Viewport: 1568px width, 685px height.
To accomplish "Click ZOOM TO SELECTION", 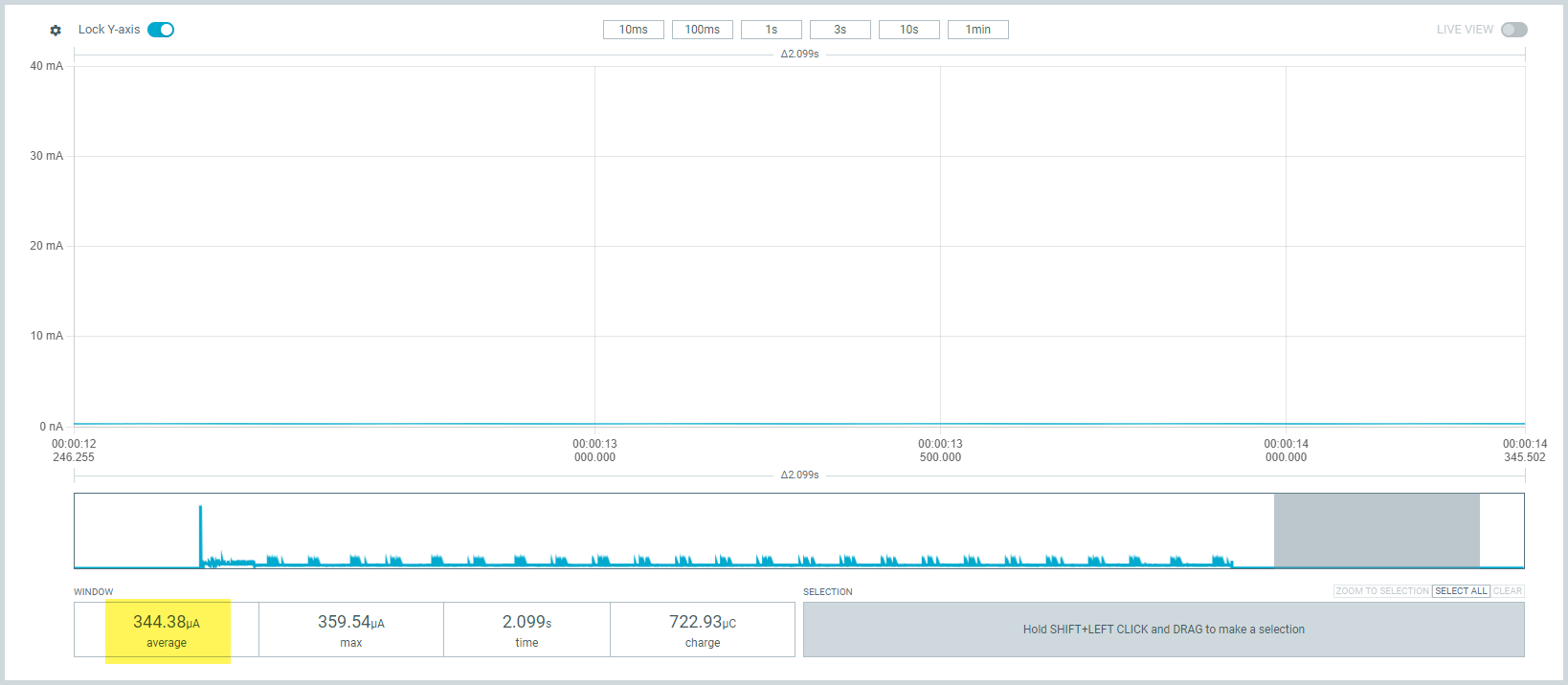I will point(1381,591).
